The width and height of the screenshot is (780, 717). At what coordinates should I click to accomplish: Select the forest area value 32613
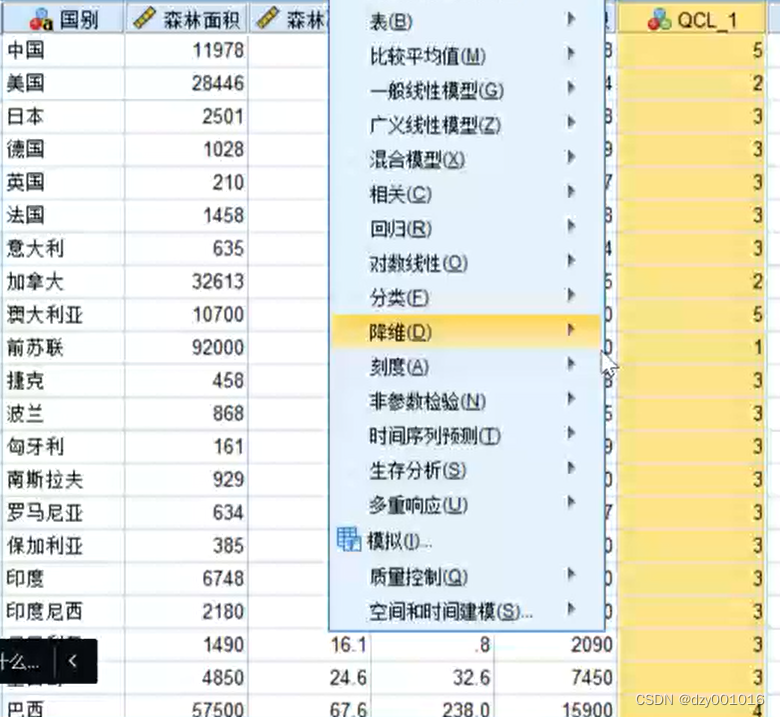point(187,282)
